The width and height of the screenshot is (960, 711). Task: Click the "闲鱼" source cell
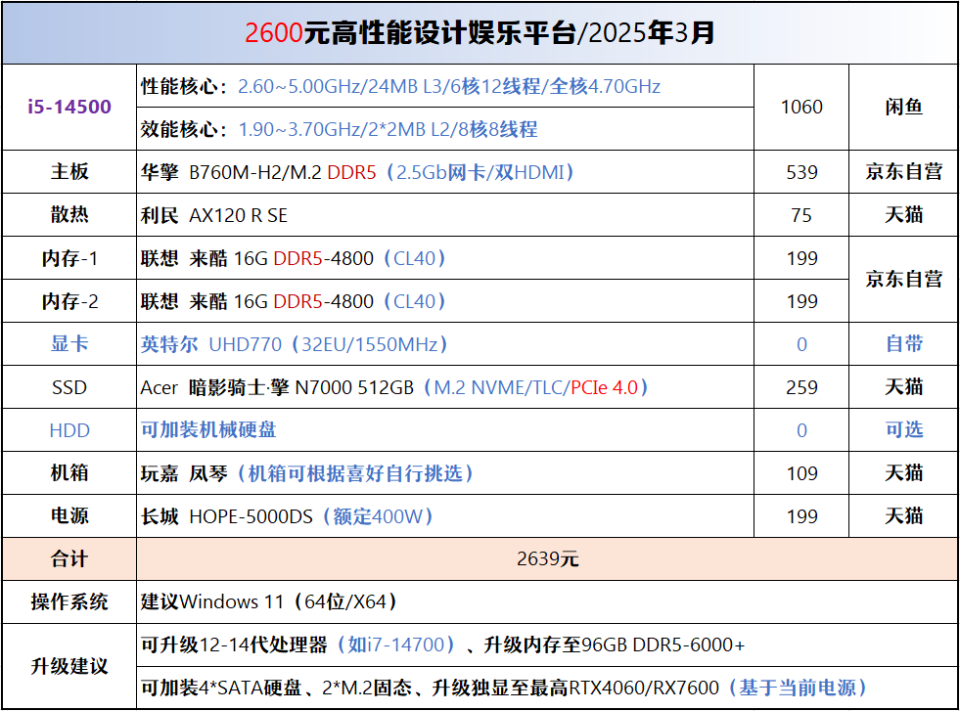[904, 107]
